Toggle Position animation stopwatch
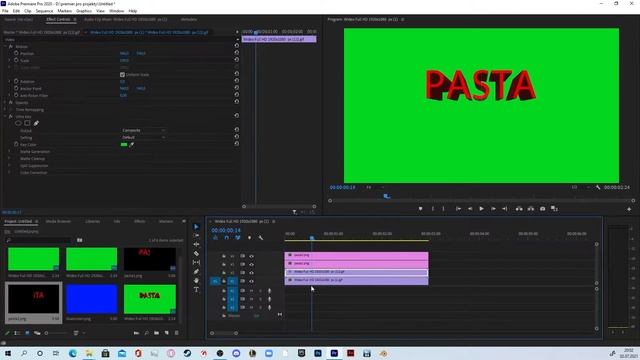 coord(16,53)
